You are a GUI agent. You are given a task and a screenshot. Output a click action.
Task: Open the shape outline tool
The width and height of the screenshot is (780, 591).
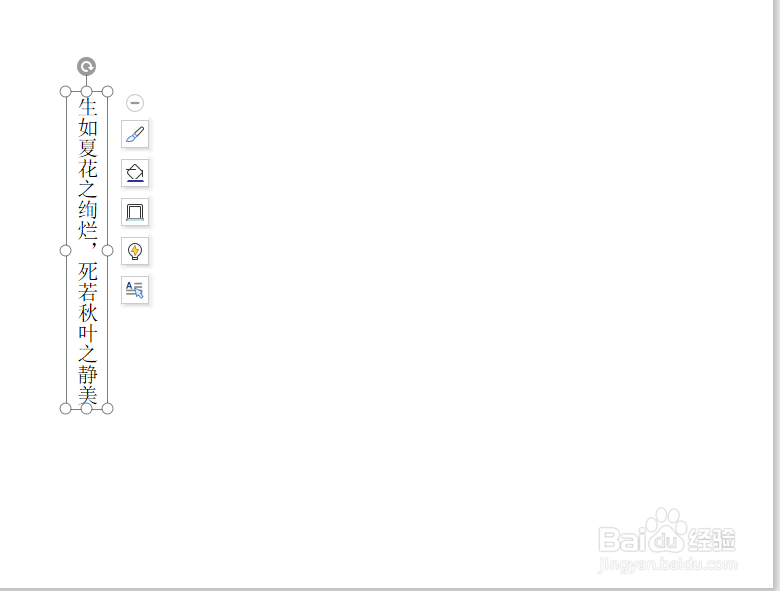[135, 212]
